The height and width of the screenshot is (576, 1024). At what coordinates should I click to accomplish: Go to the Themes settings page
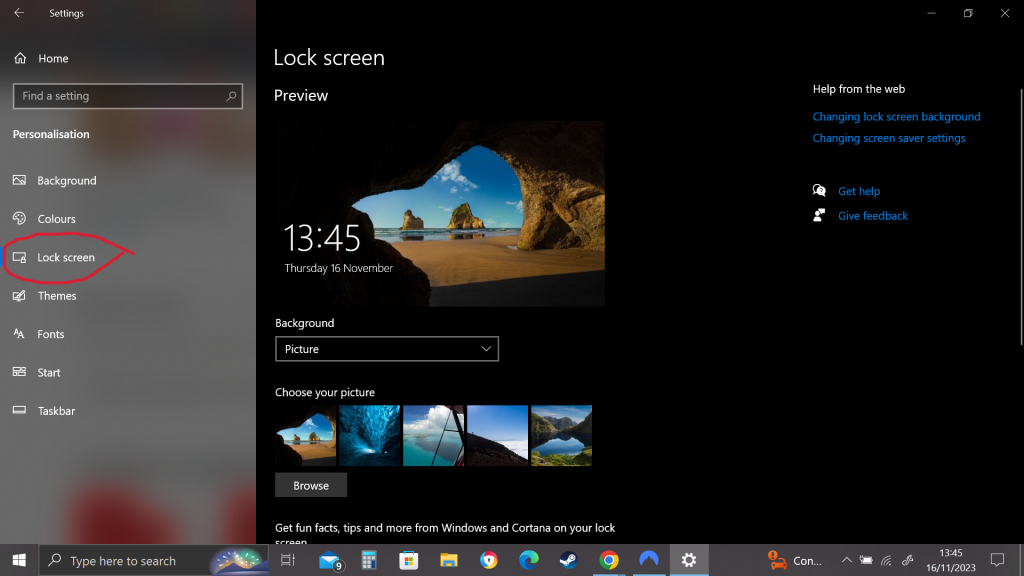click(x=56, y=296)
